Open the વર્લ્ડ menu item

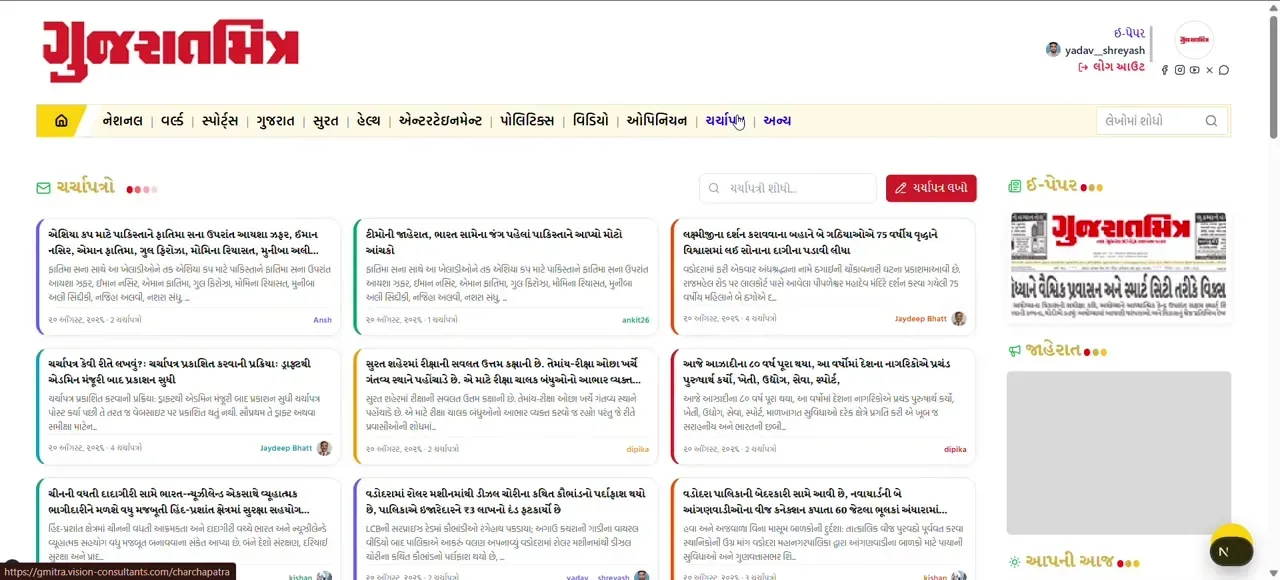[172, 121]
